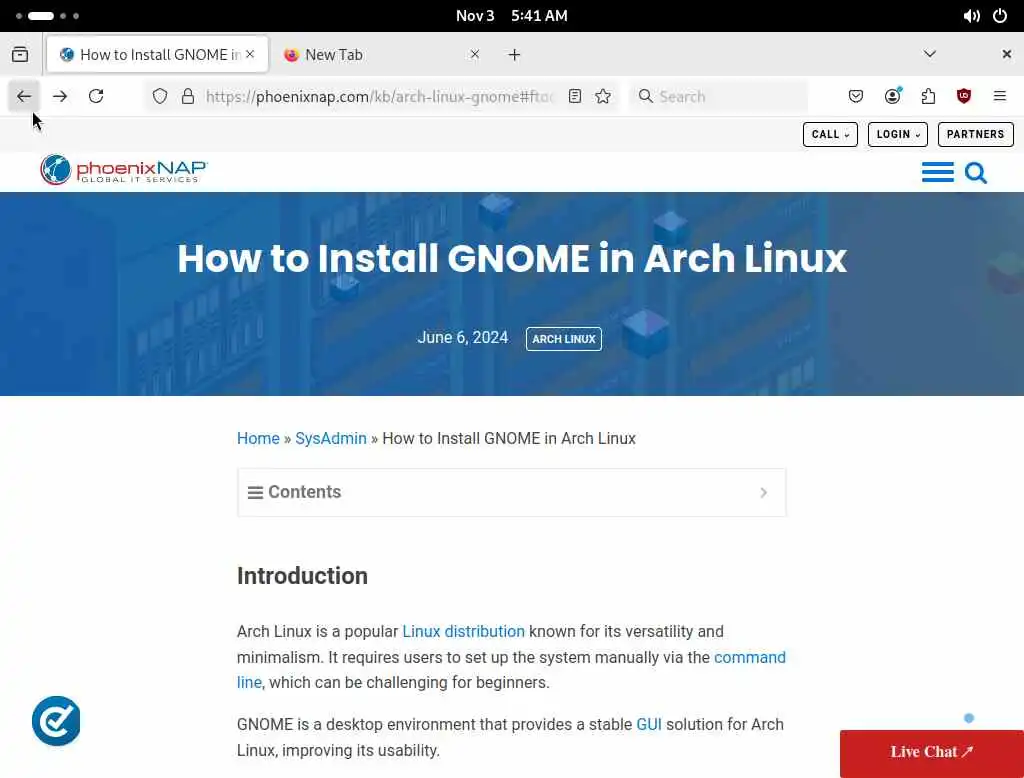Reload the current page
The width and height of the screenshot is (1024, 778).
[x=96, y=97]
